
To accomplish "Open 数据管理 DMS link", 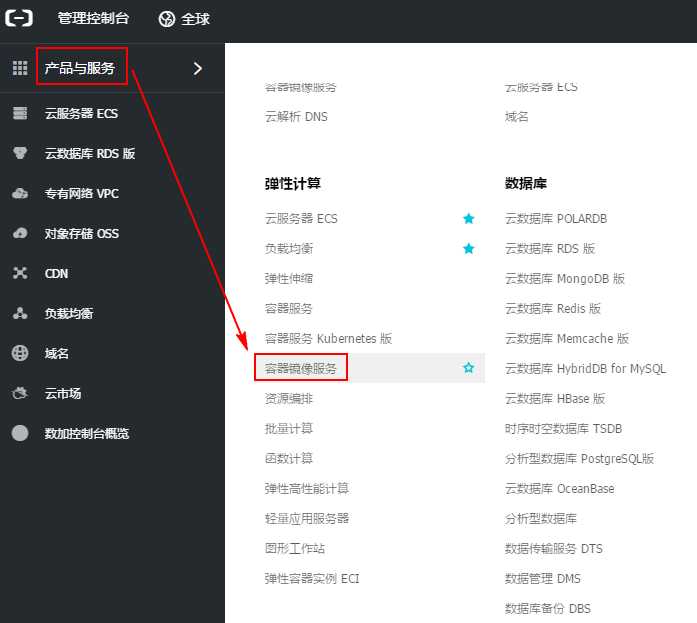I will point(543,579).
